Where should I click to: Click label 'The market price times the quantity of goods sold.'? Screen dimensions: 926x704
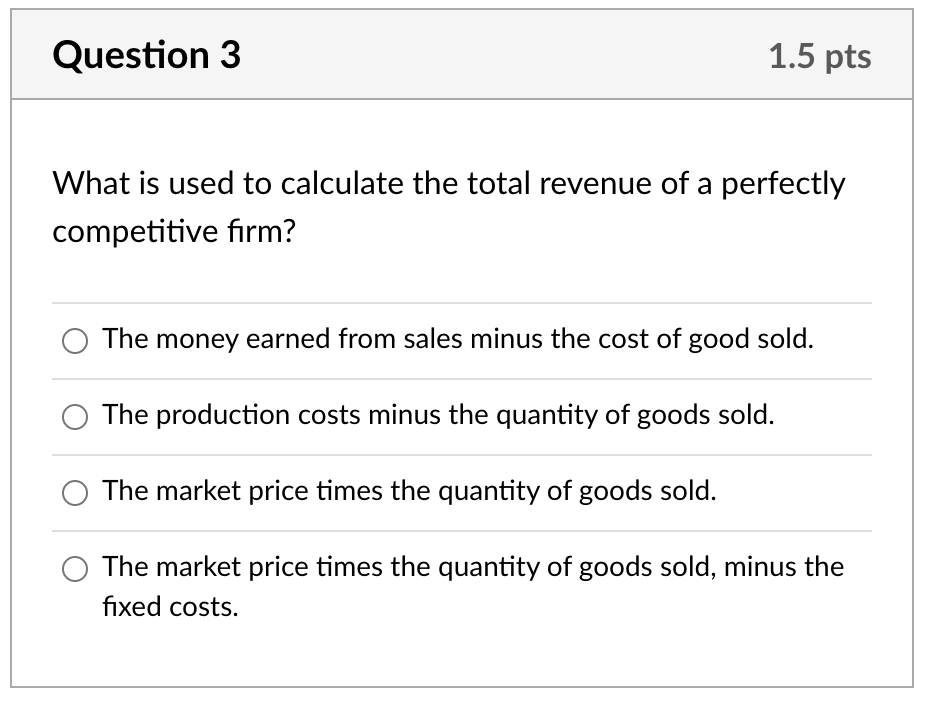pyautogui.click(x=409, y=491)
